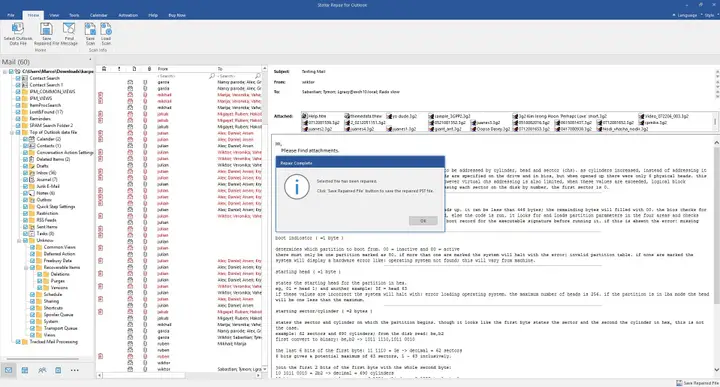This screenshot has height=387, width=720.
Task: Open the Find Message tool
Action: tap(69, 34)
